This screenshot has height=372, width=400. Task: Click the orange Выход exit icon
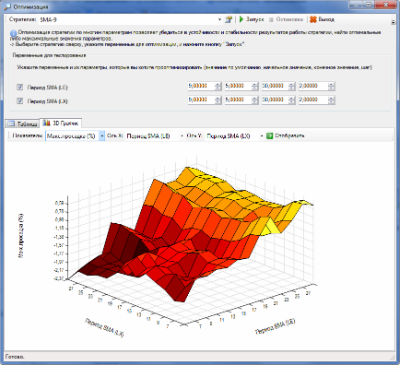(313, 19)
